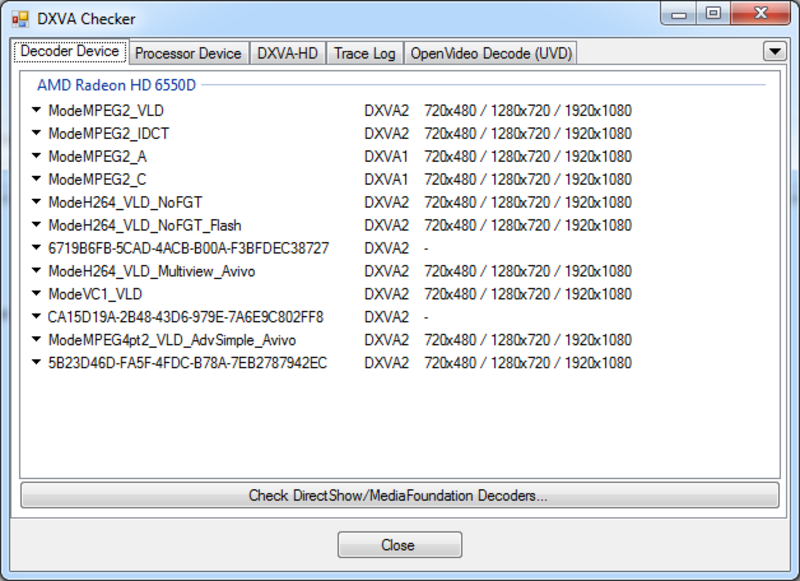Select the 6719B6FB-5CAD-4ACB-B00A-F3BFDEC38727 entry
800x581 pixels.
188,248
